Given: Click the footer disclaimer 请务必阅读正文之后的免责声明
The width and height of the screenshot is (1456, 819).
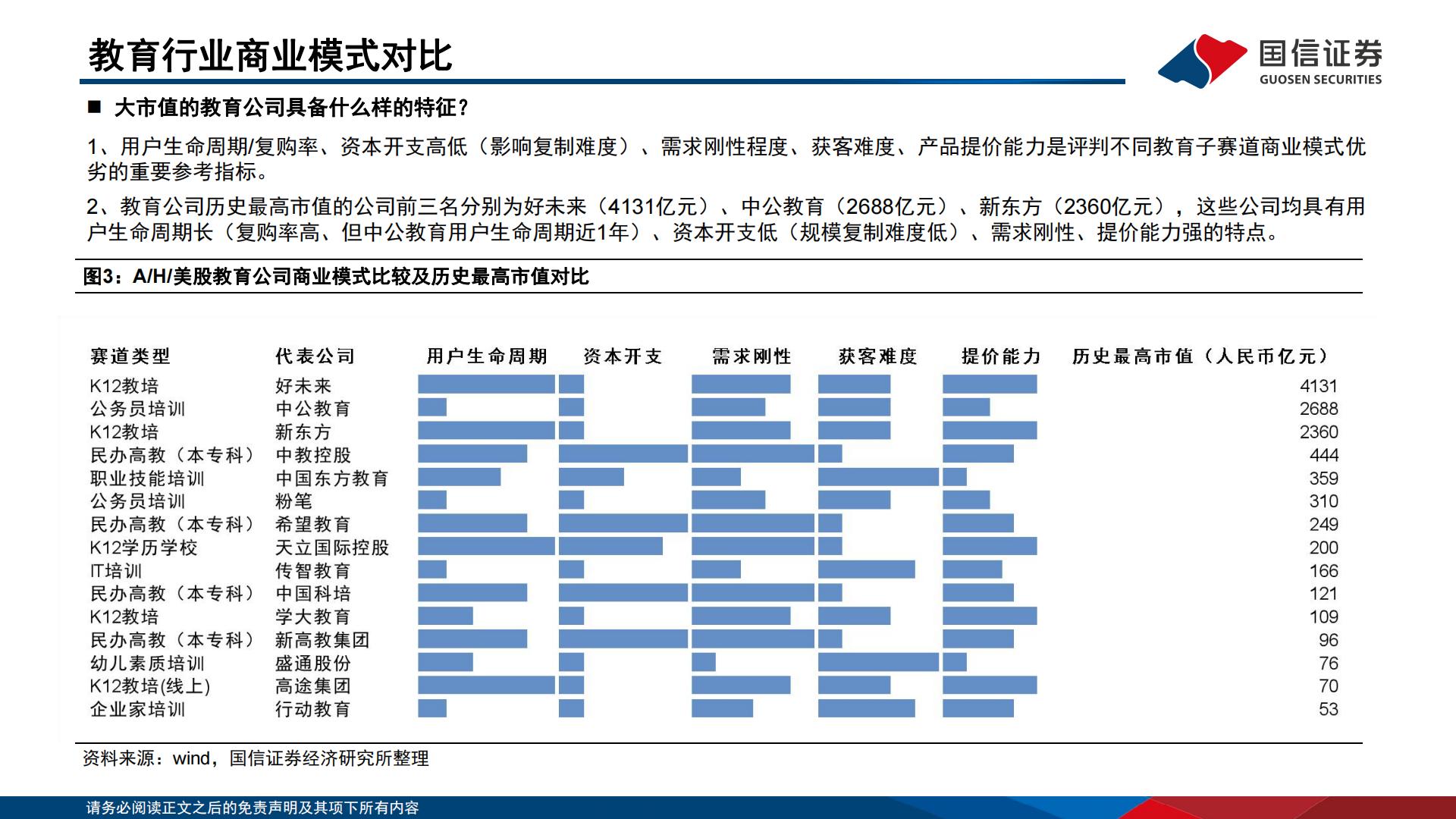Looking at the screenshot, I should click(253, 808).
